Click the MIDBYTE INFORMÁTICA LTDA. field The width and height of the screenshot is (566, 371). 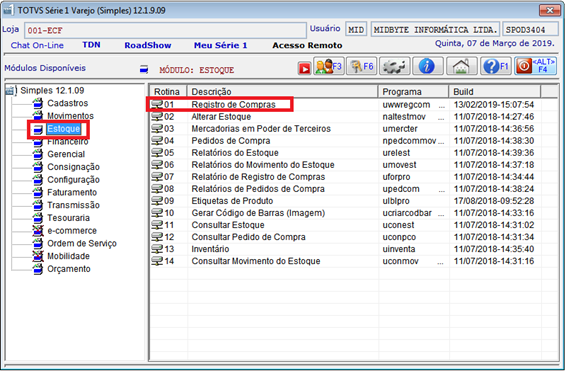coord(435,30)
